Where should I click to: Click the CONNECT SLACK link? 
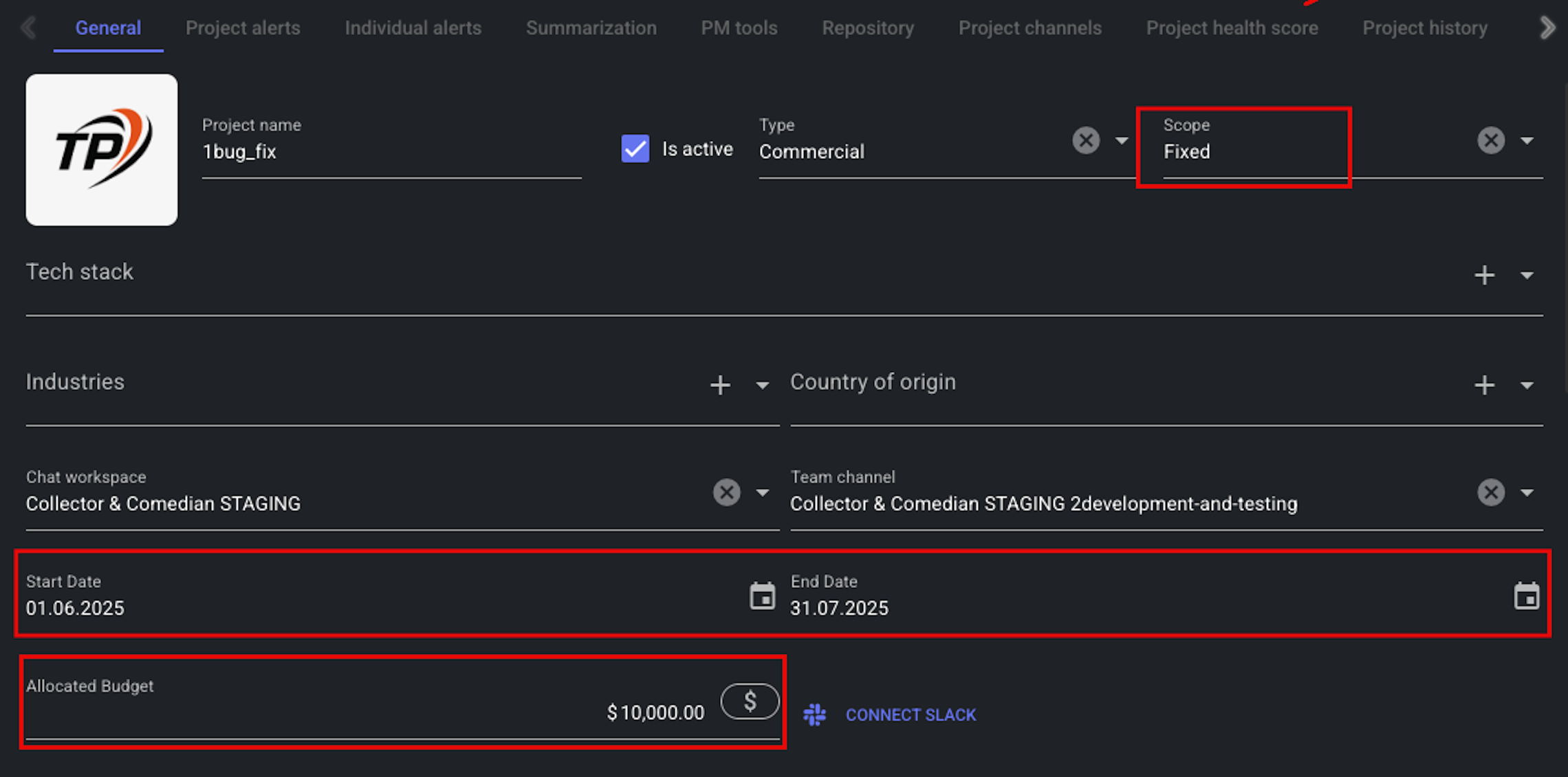tap(911, 715)
